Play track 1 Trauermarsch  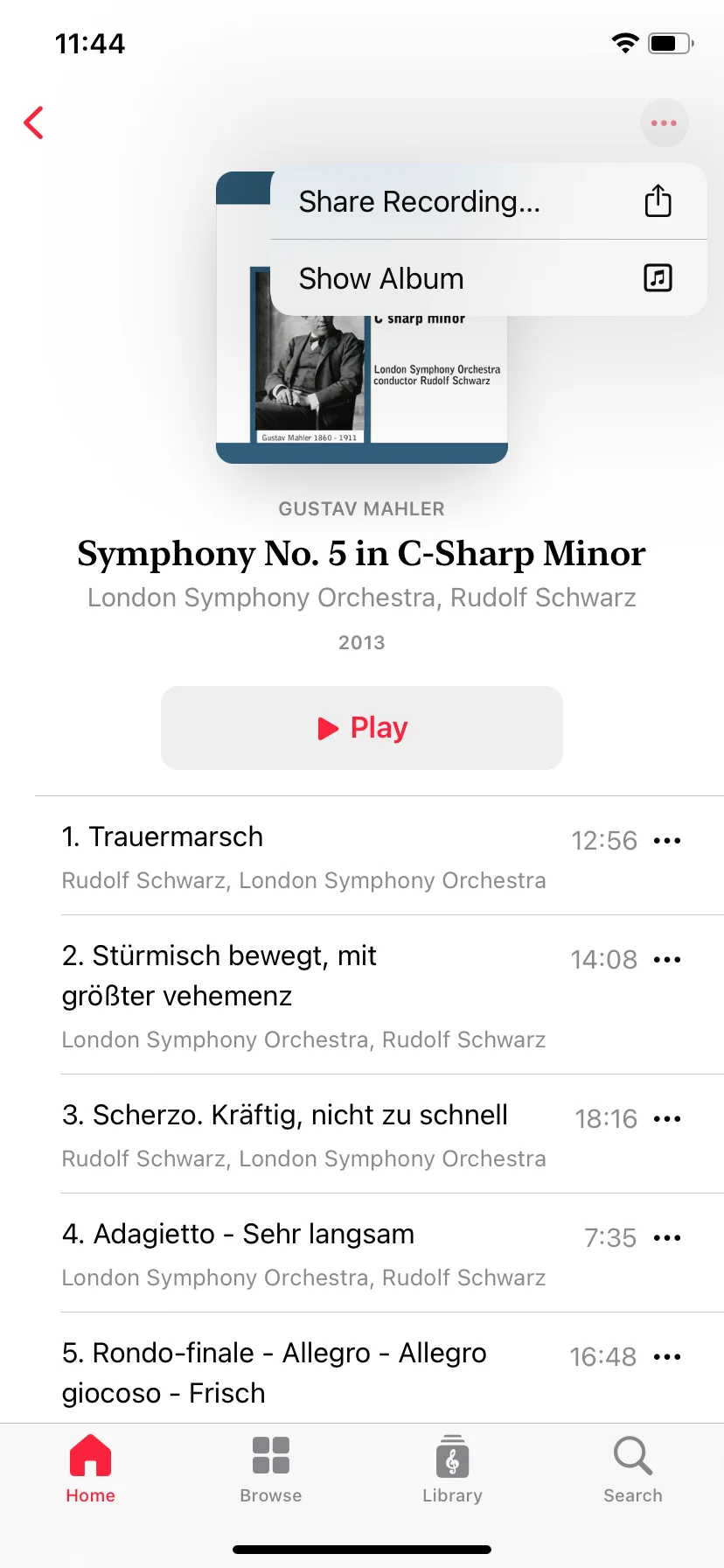click(315, 857)
